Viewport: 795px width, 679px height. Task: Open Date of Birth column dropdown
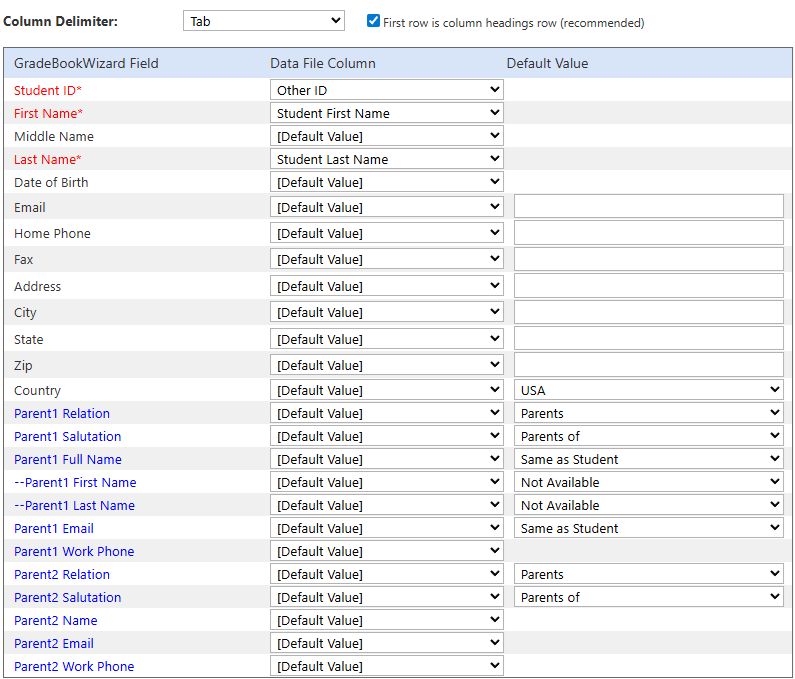point(386,182)
